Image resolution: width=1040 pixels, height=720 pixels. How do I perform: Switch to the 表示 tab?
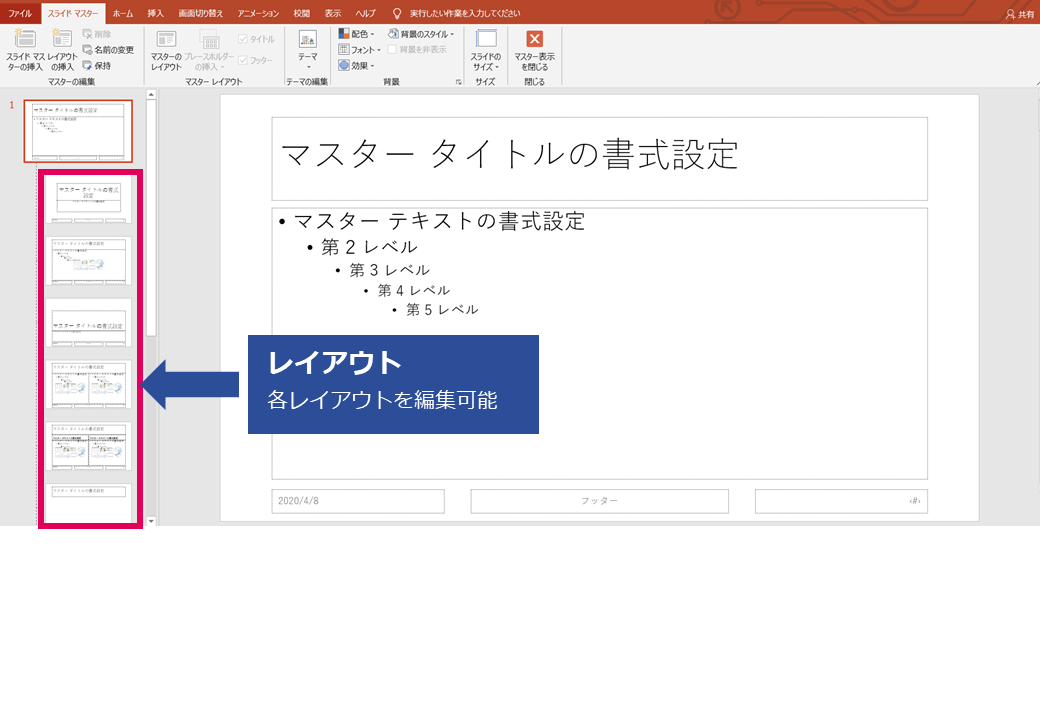(333, 13)
